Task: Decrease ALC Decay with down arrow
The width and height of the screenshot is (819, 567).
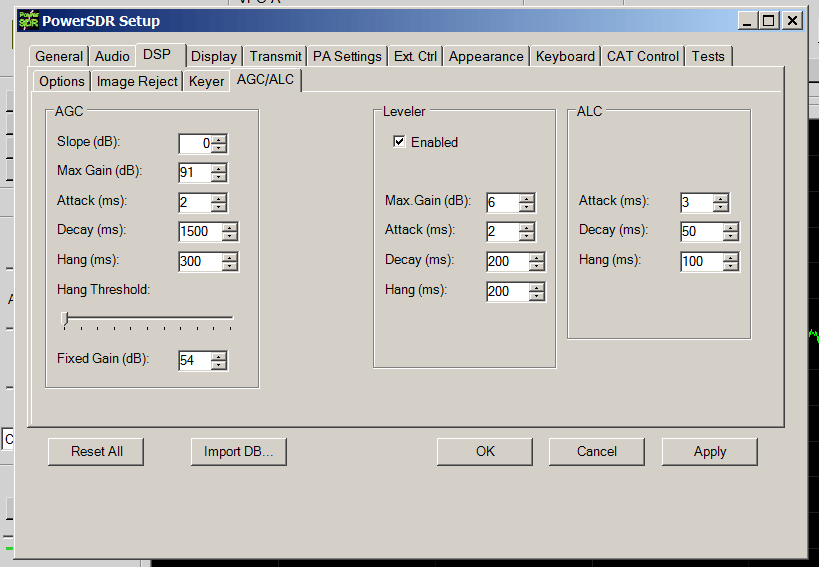Action: (731, 236)
